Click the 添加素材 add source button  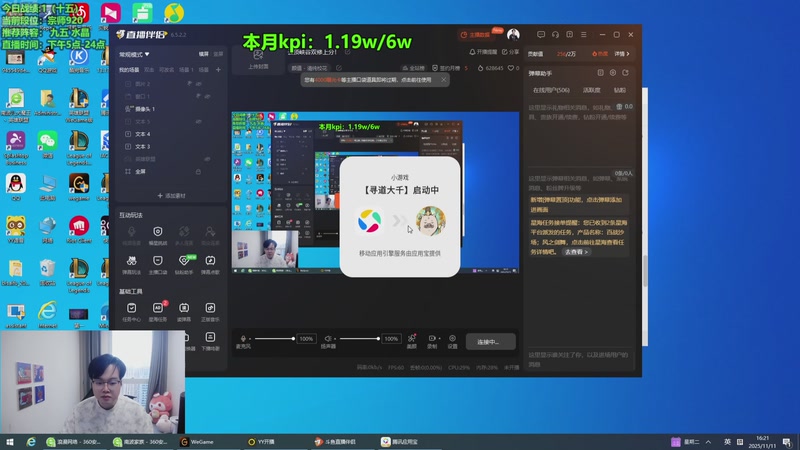[171, 195]
